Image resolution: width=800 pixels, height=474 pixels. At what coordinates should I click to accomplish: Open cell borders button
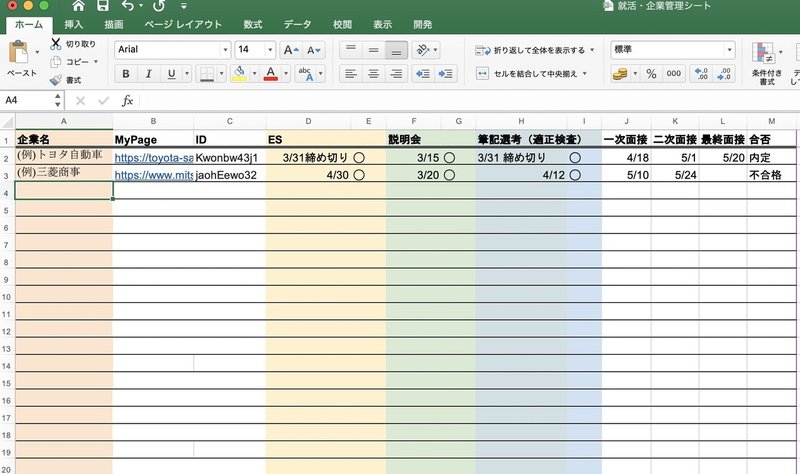click(207, 74)
